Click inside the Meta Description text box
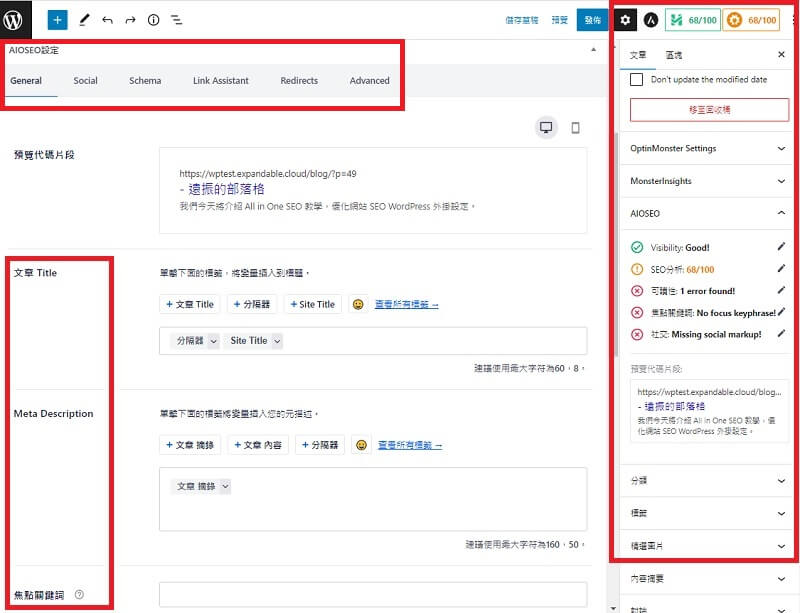 click(373, 499)
